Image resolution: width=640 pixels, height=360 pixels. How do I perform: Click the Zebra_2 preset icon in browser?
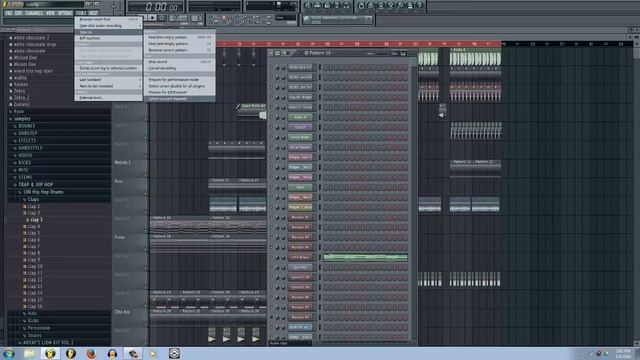click(x=11, y=98)
